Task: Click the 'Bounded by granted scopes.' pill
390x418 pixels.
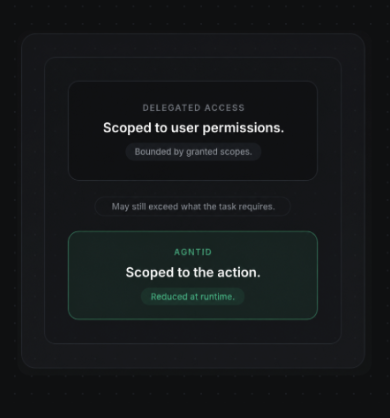Action: 193,152
